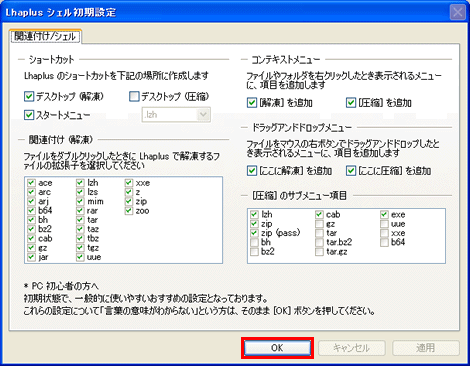The image size is (470, 366).
Task: Toggle スタートメニュー checkbox
Action: click(x=29, y=115)
